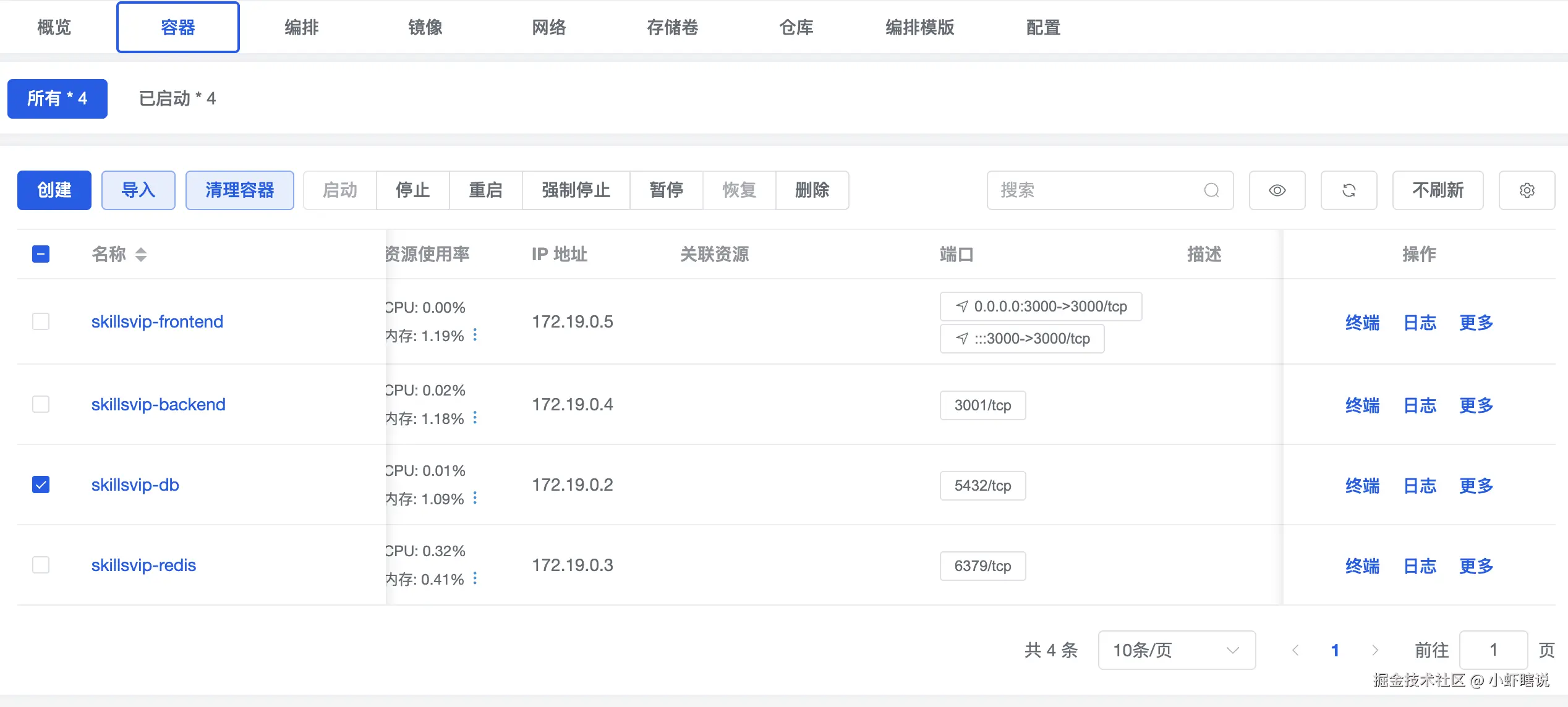This screenshot has height=707, width=1568.
Task: Open the 0.0.0.0:3000->3000/tcp port link
Action: [1041, 307]
